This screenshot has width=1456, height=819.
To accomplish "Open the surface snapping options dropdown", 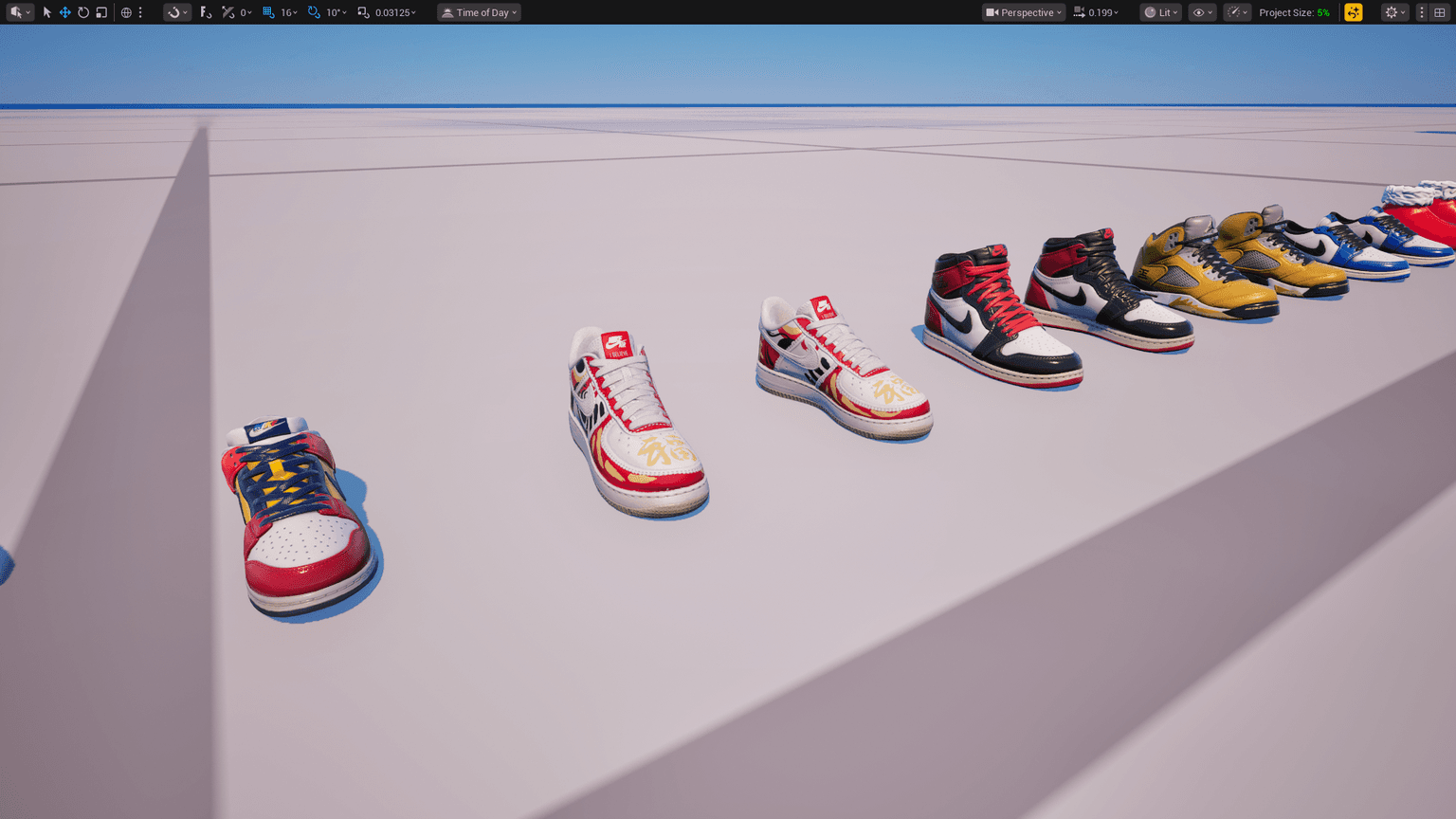I will tap(176, 12).
